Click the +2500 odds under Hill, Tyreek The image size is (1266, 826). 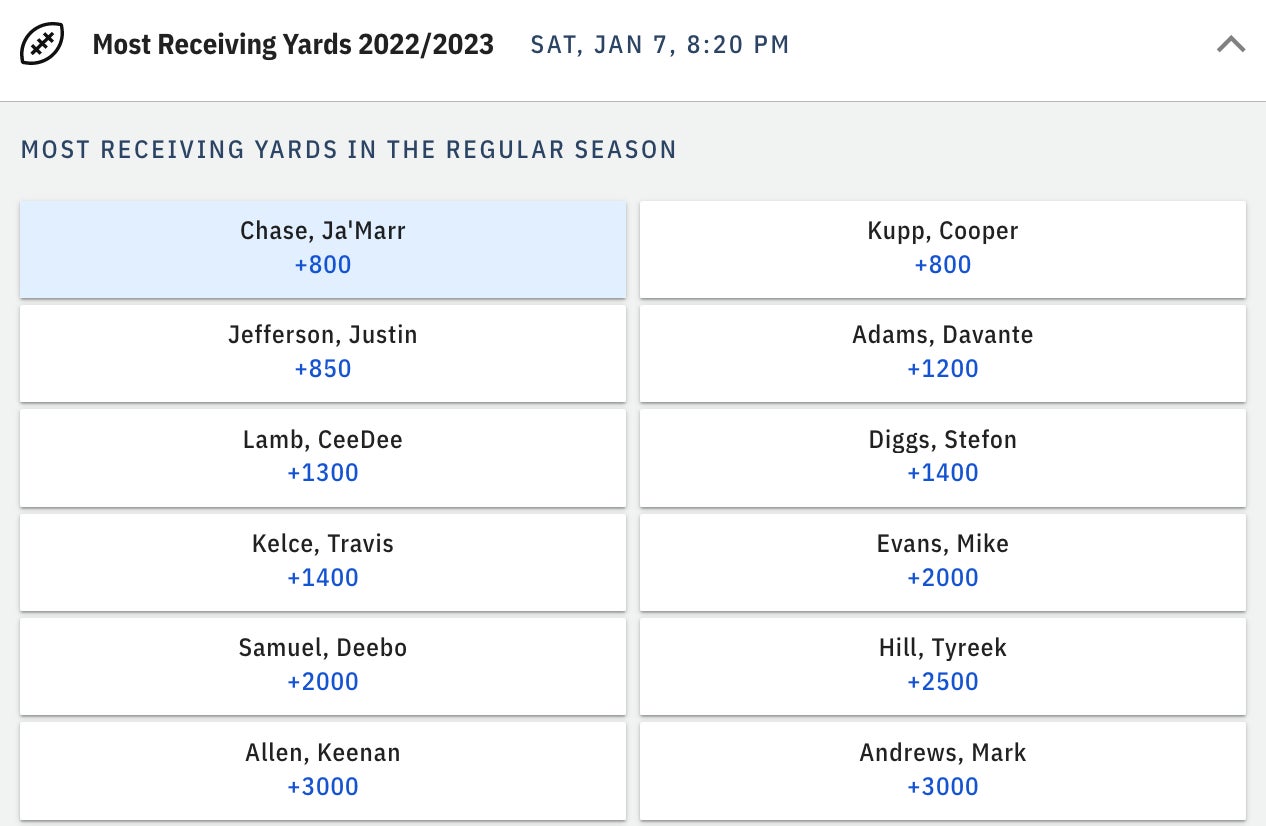click(943, 682)
